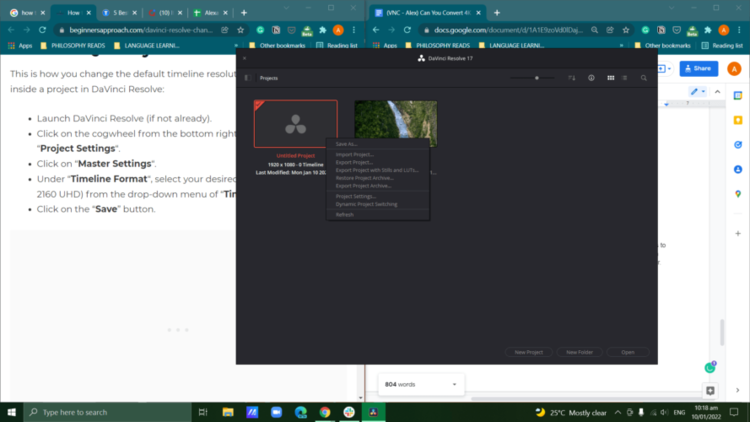Open Microsoft Edge from the taskbar
This screenshot has width=750, height=422.
point(300,412)
